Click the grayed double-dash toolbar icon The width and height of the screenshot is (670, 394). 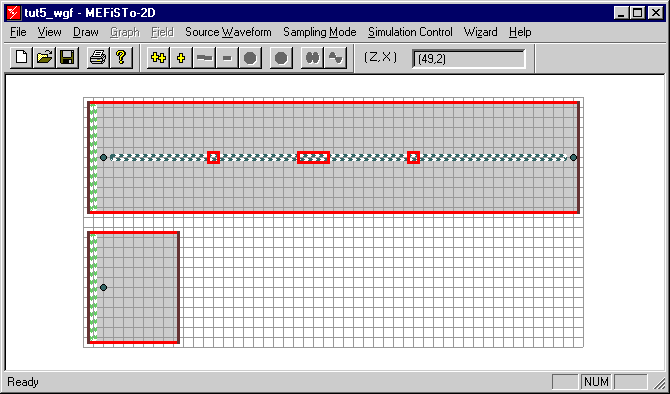204,58
